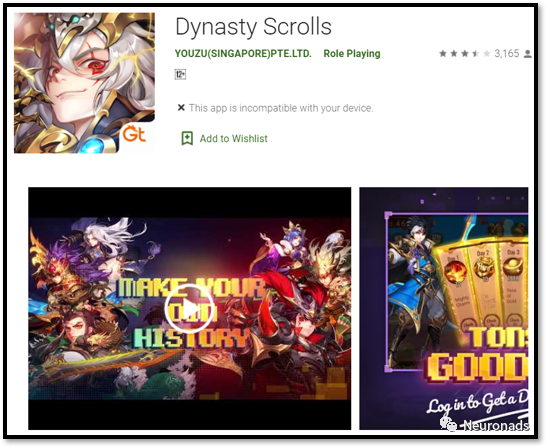Click the Add to Wishlist text
The width and height of the screenshot is (547, 448).
pyautogui.click(x=233, y=139)
